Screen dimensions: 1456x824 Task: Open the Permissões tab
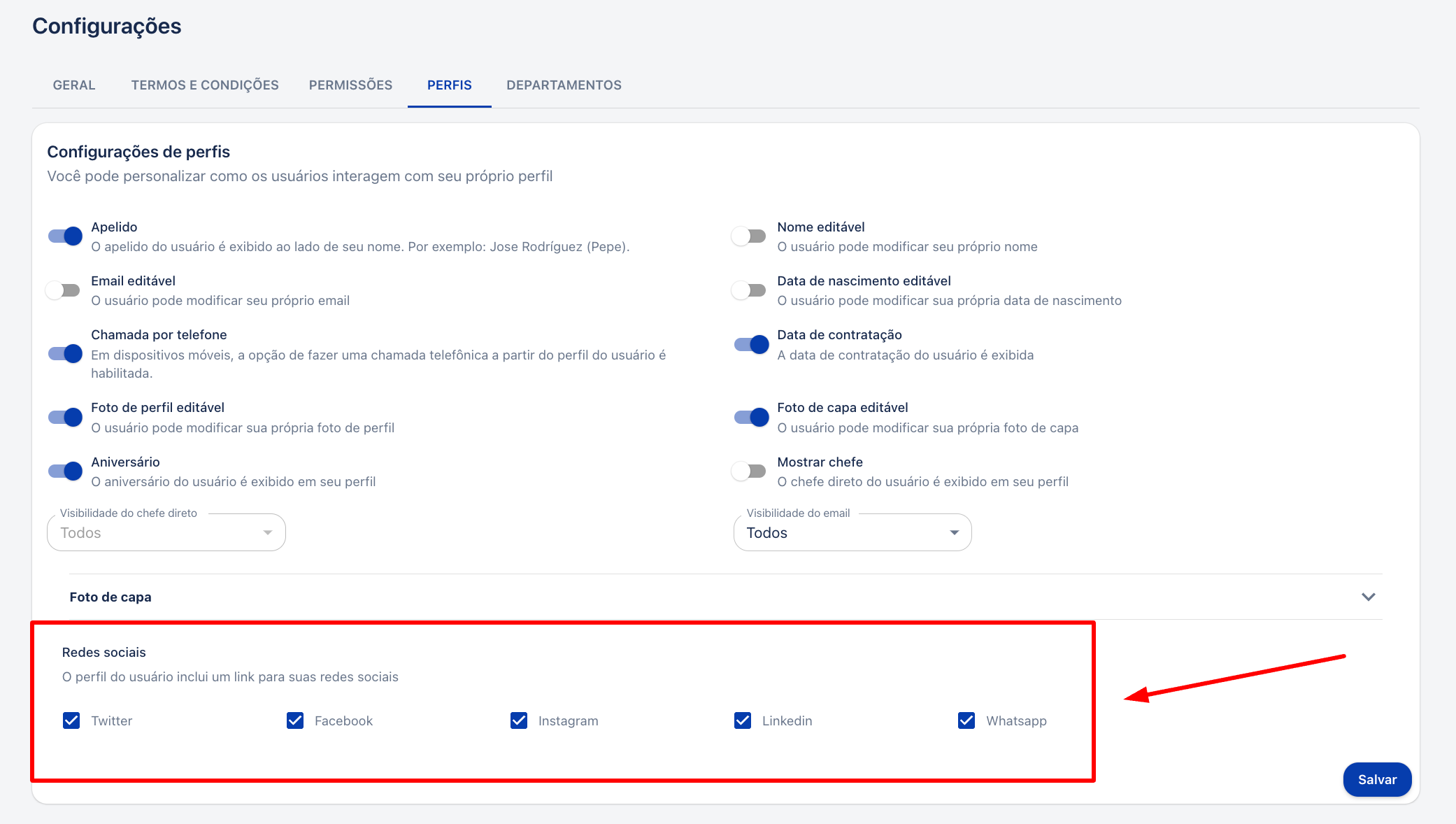point(350,85)
